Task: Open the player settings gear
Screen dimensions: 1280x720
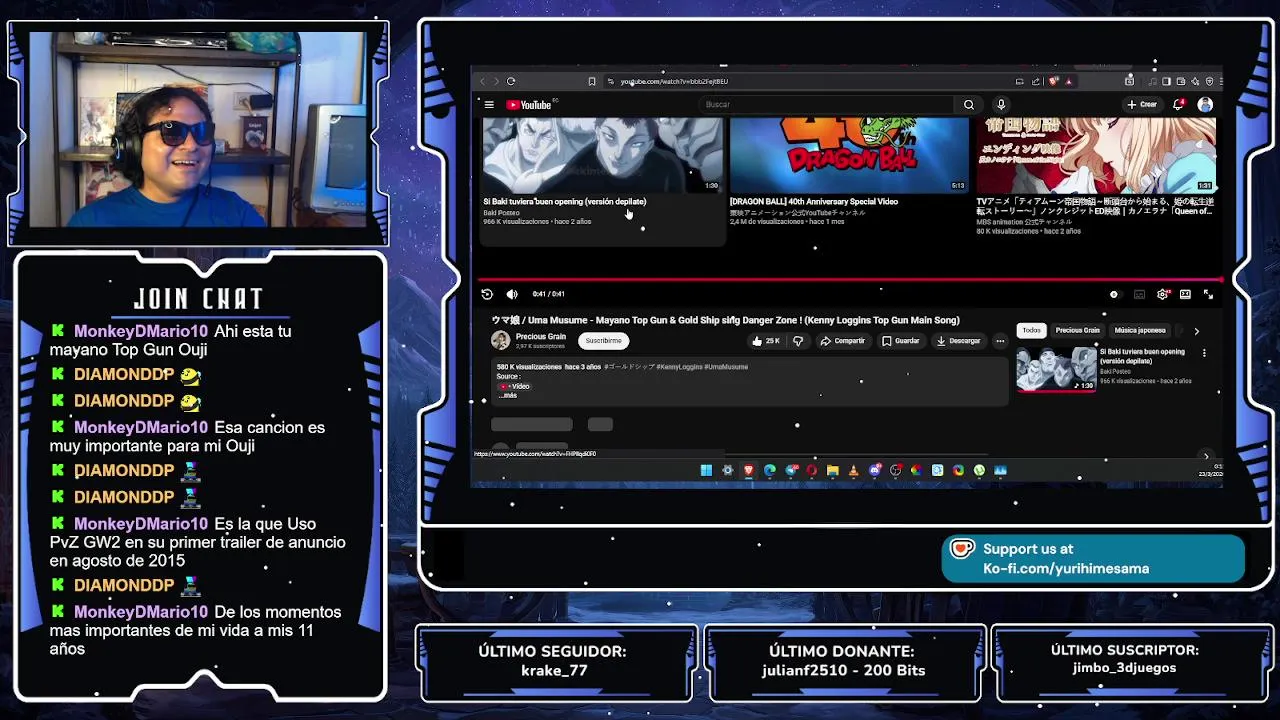Action: (x=1162, y=294)
